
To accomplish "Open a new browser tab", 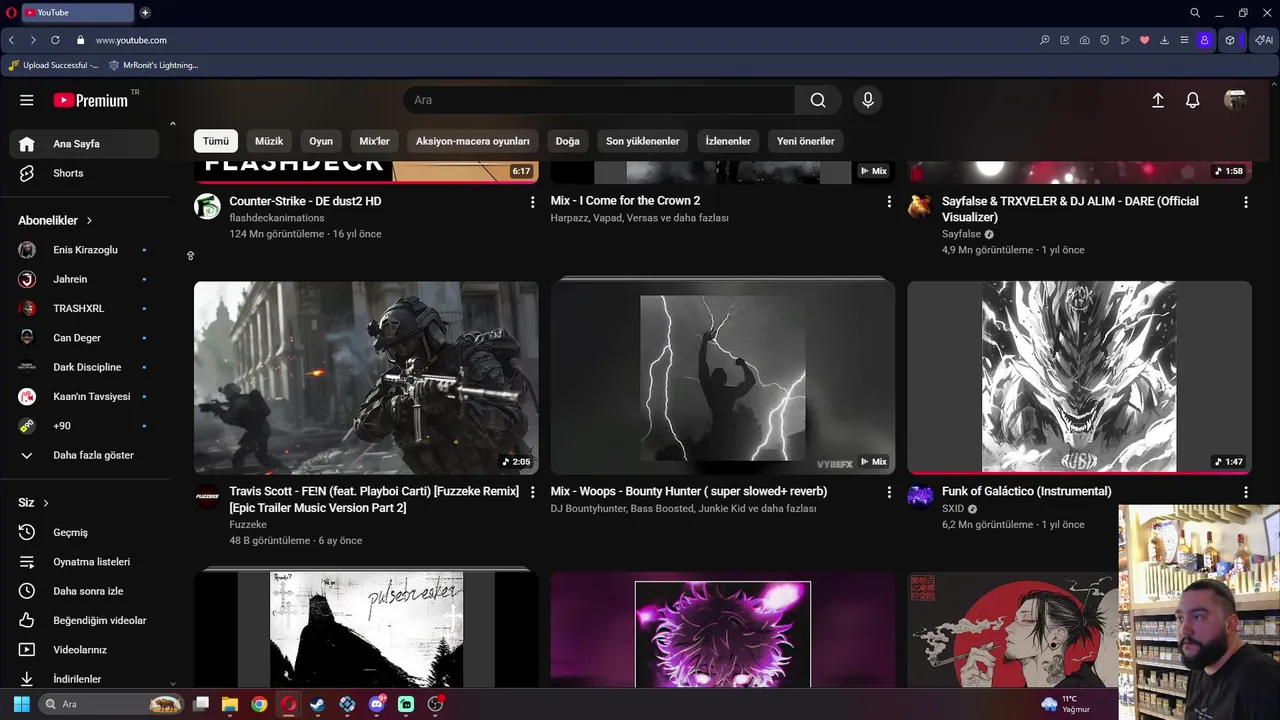I will (145, 13).
